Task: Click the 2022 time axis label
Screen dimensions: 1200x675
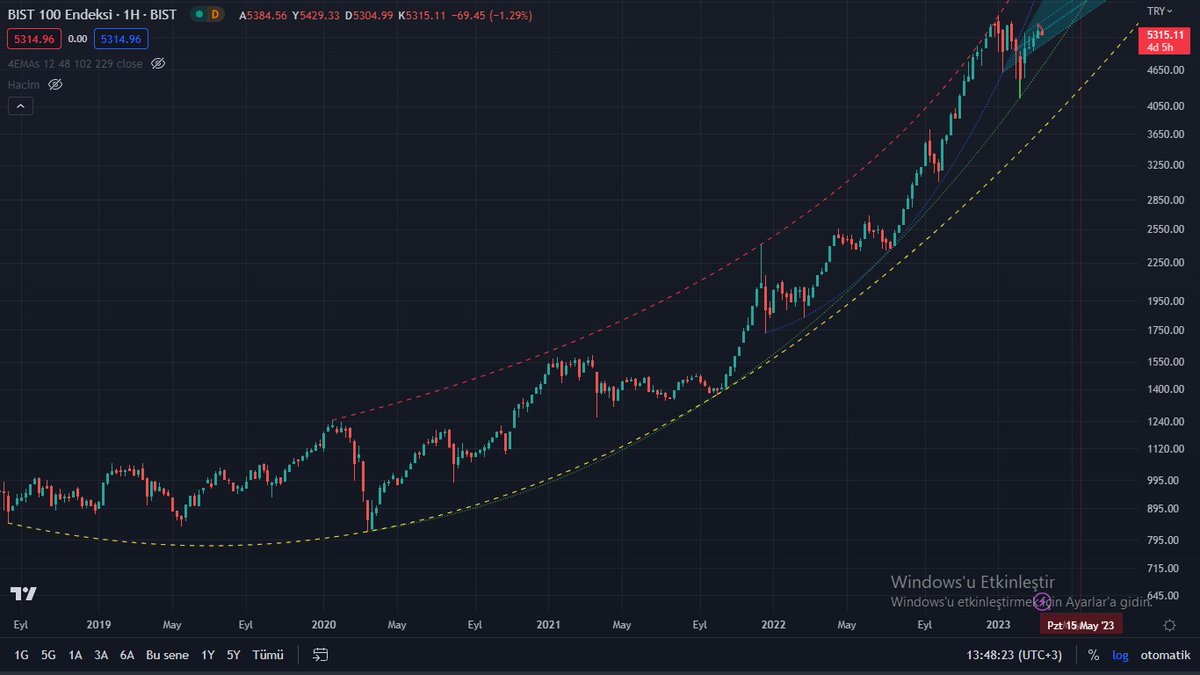Action: click(772, 625)
